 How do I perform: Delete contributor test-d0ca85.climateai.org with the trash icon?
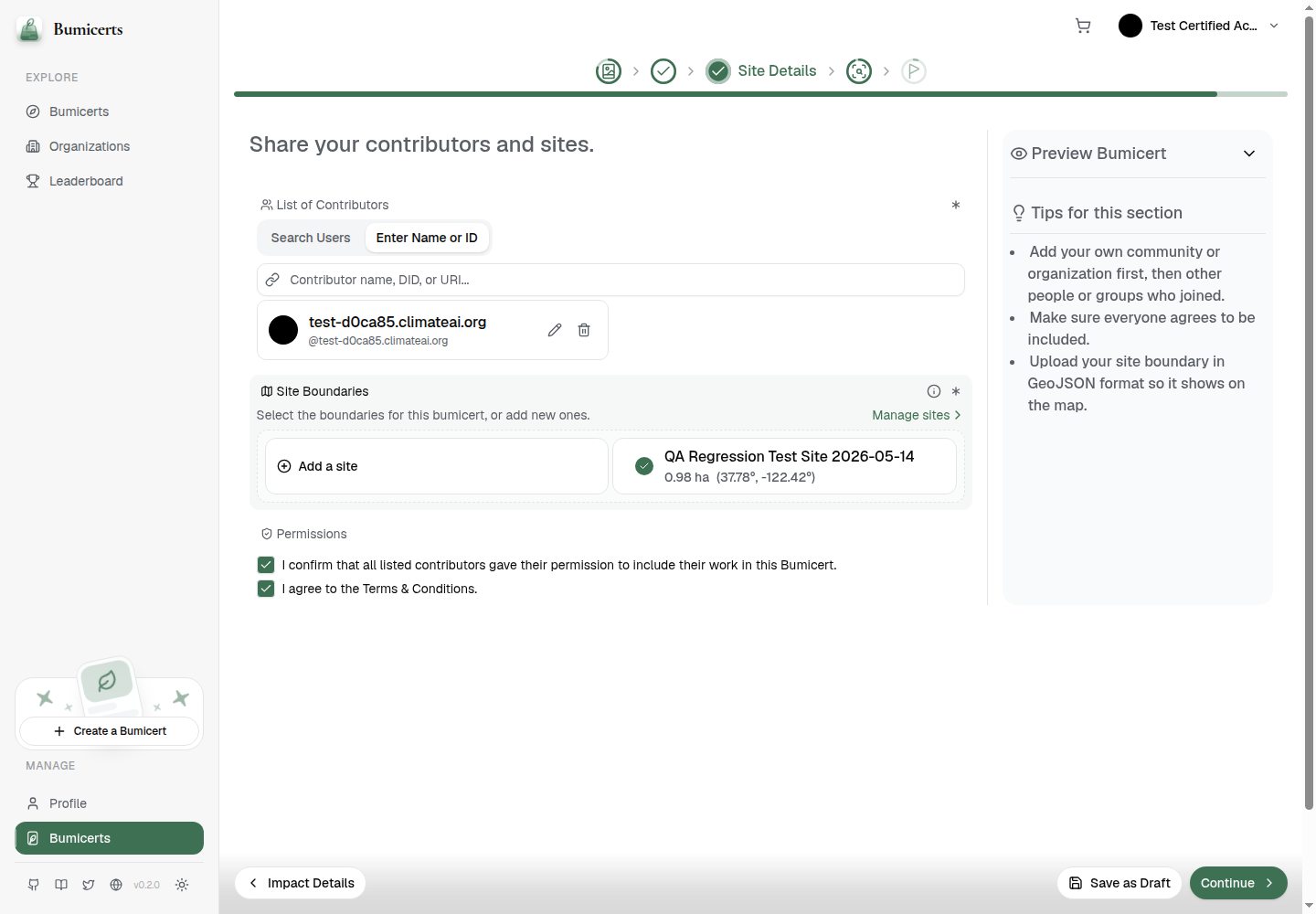click(x=584, y=330)
